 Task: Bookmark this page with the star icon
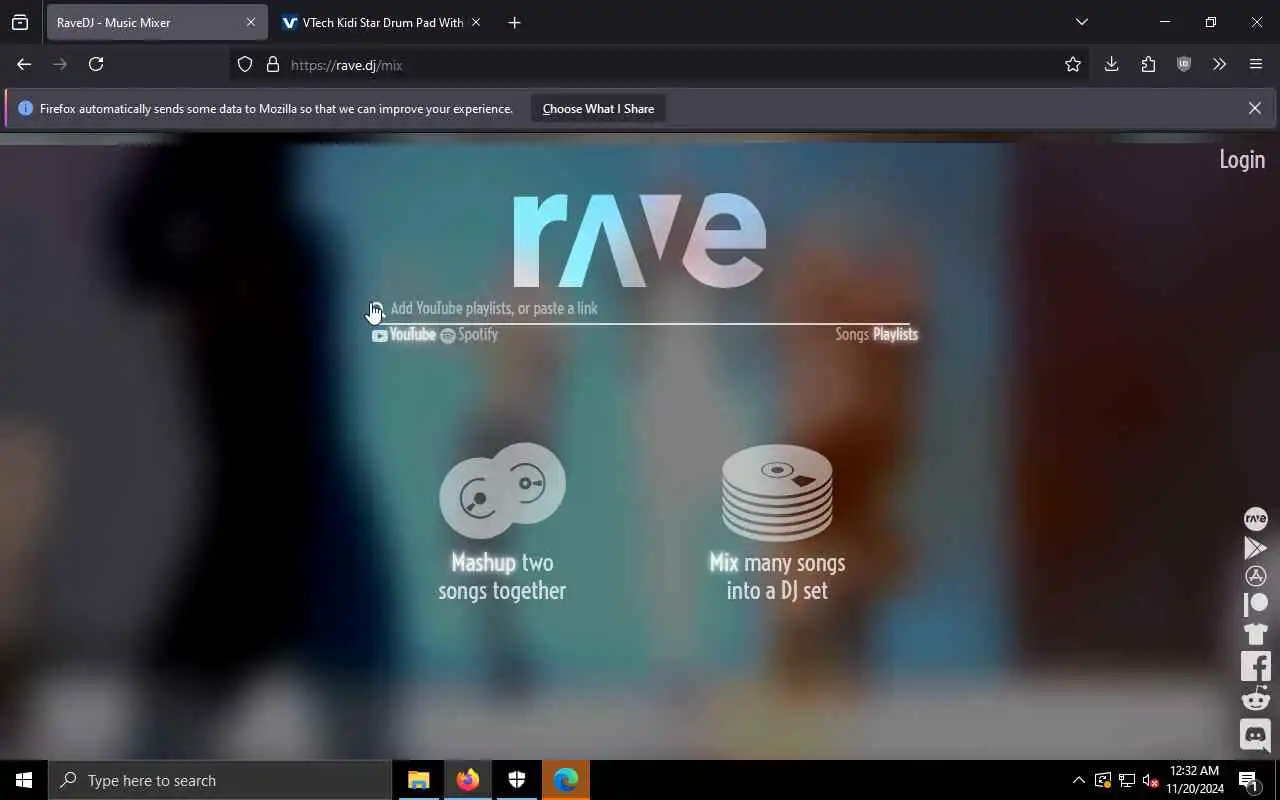click(1073, 64)
